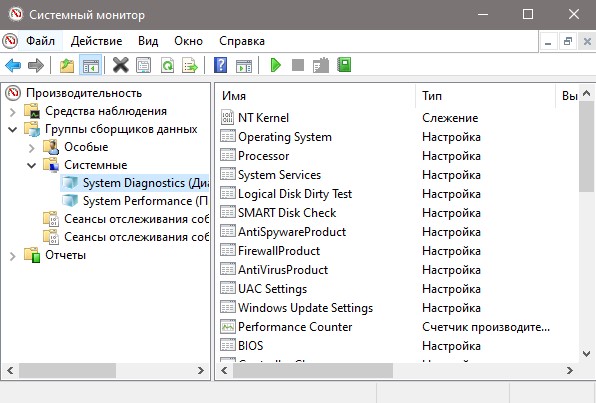596x403 pixels.
Task: Select Windows Update Settings entry
Action: 305,308
